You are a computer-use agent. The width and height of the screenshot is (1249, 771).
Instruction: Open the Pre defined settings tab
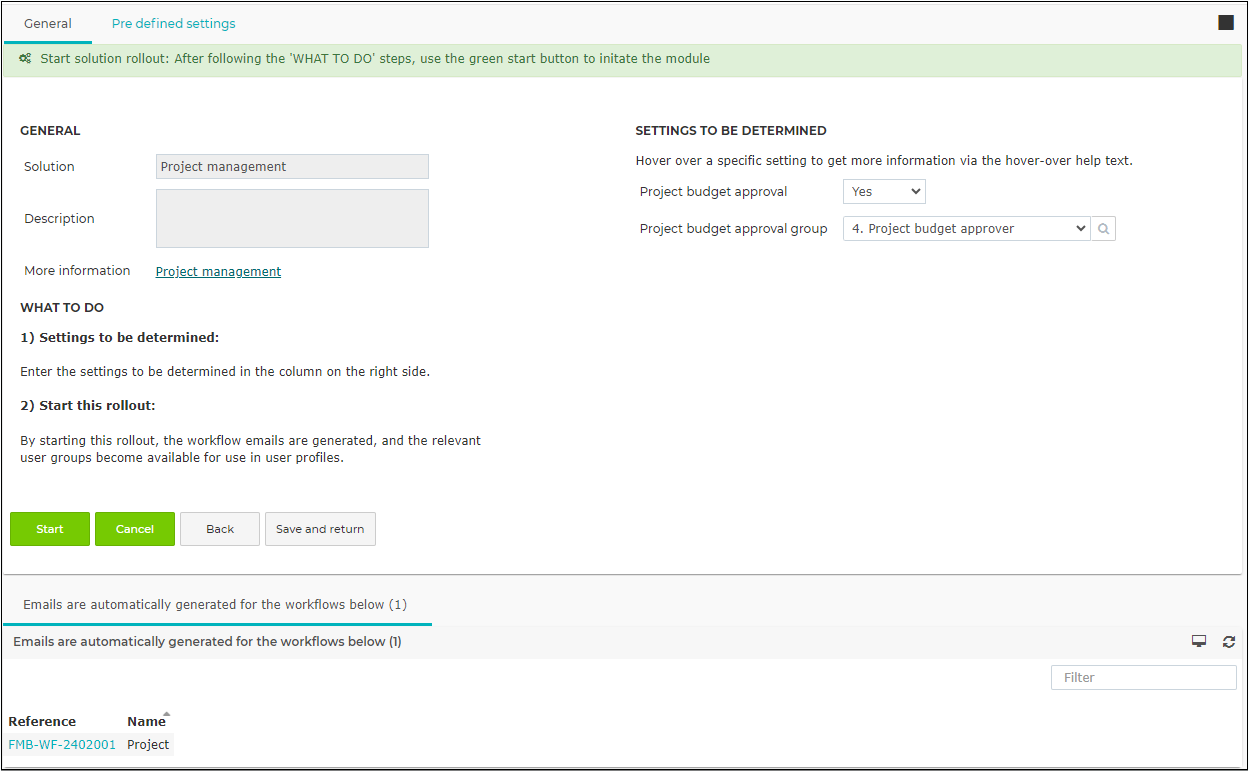click(174, 23)
